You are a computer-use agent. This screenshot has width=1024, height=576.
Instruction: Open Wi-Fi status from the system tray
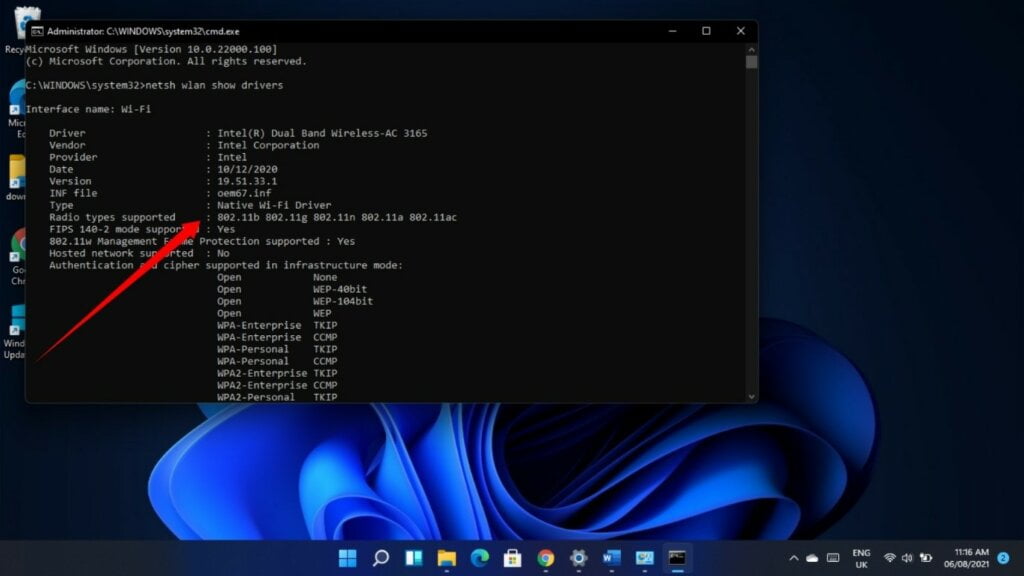(x=890, y=558)
